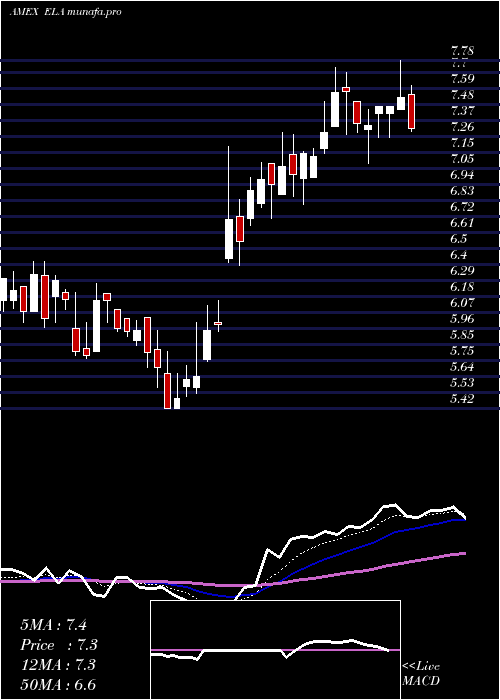Click the <<Live MACD label
Screen dimensions: 500x700
[421, 674]
